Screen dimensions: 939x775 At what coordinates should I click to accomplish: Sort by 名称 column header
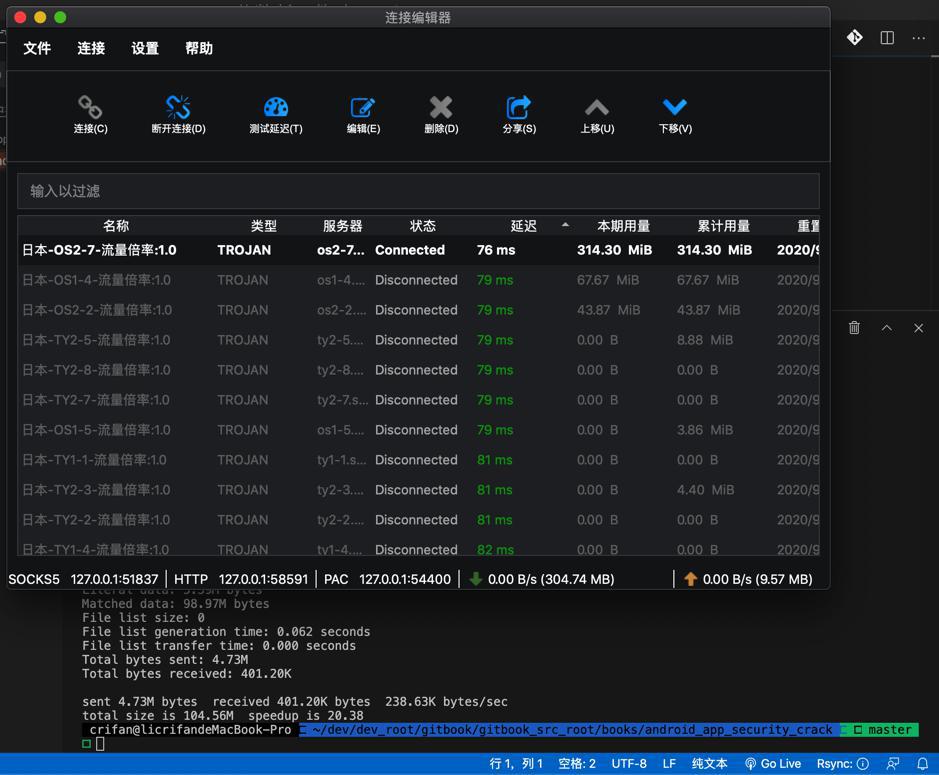pyautogui.click(x=116, y=226)
